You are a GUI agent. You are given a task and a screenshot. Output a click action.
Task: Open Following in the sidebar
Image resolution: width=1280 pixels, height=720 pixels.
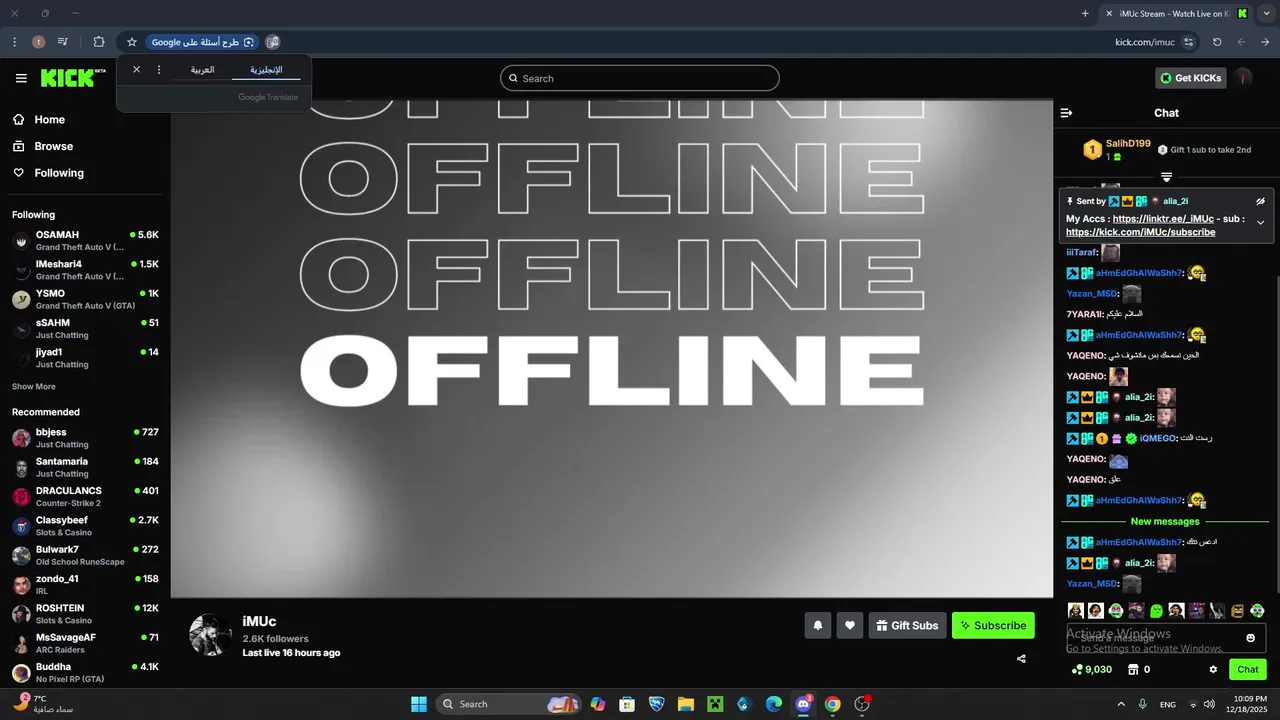48,173
